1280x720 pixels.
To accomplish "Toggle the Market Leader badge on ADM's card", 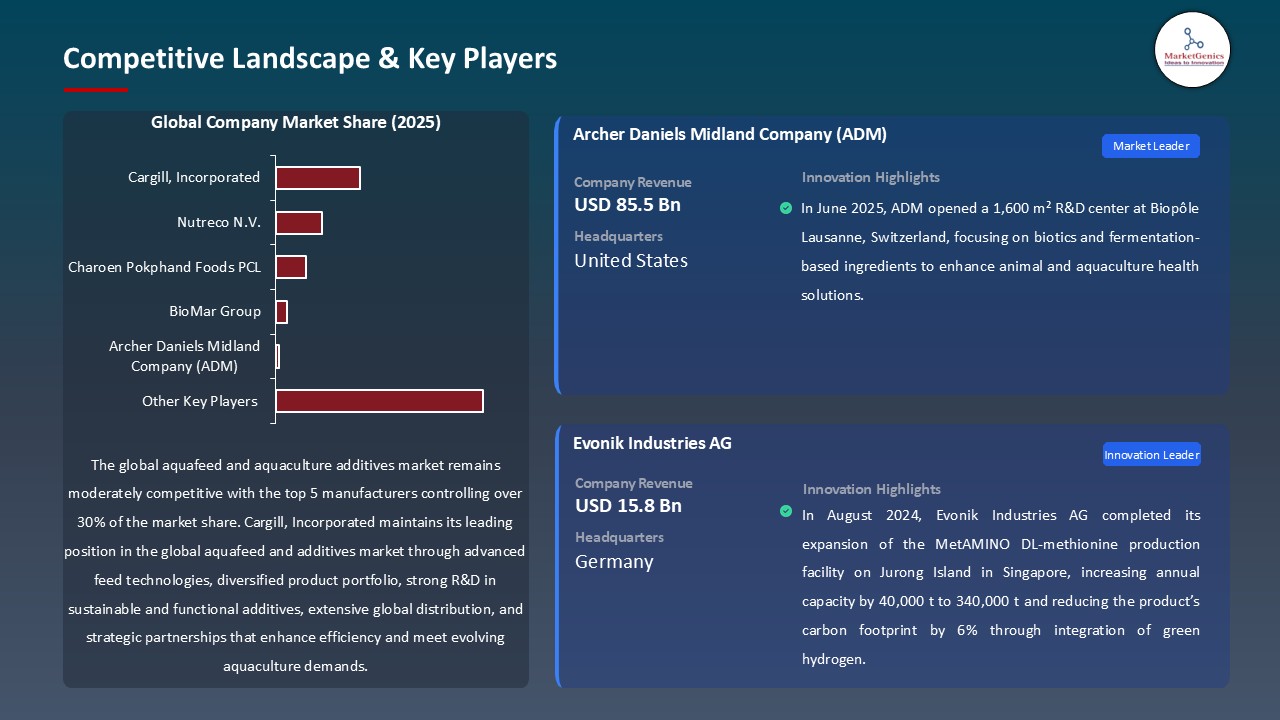I will click(x=1150, y=145).
